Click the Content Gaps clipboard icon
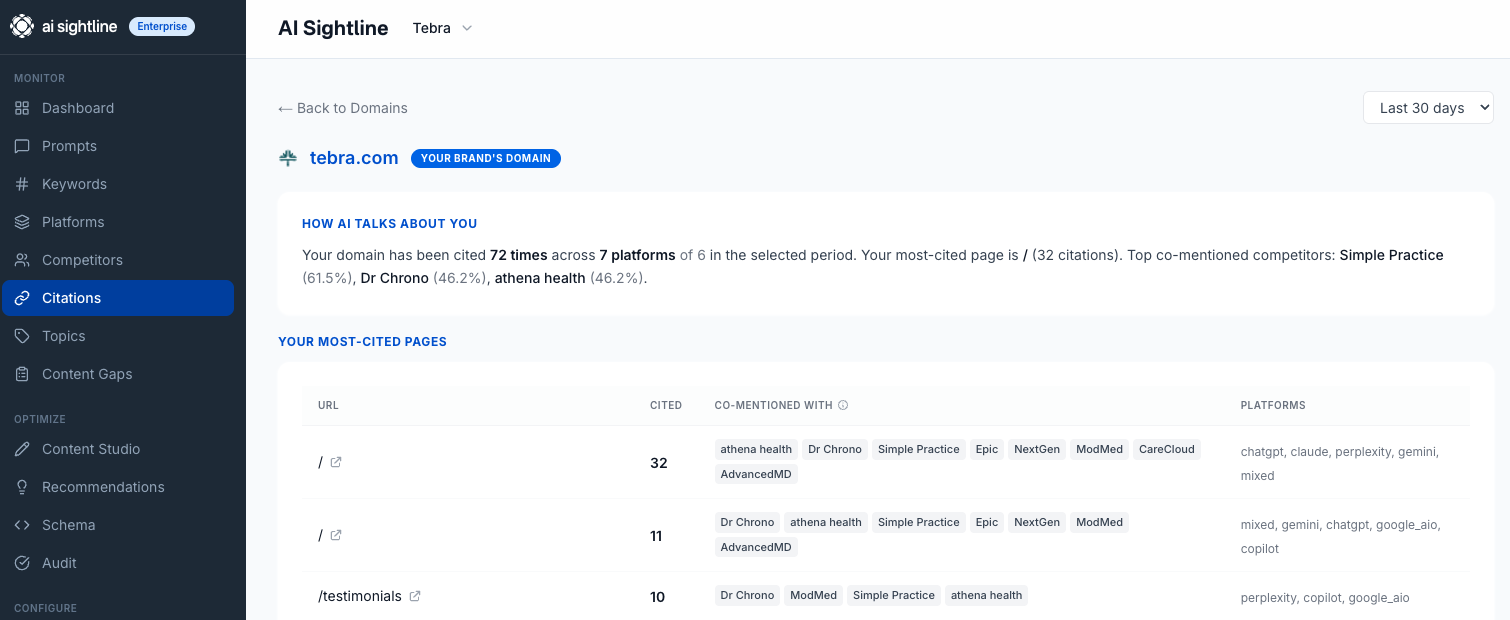 pyautogui.click(x=22, y=374)
